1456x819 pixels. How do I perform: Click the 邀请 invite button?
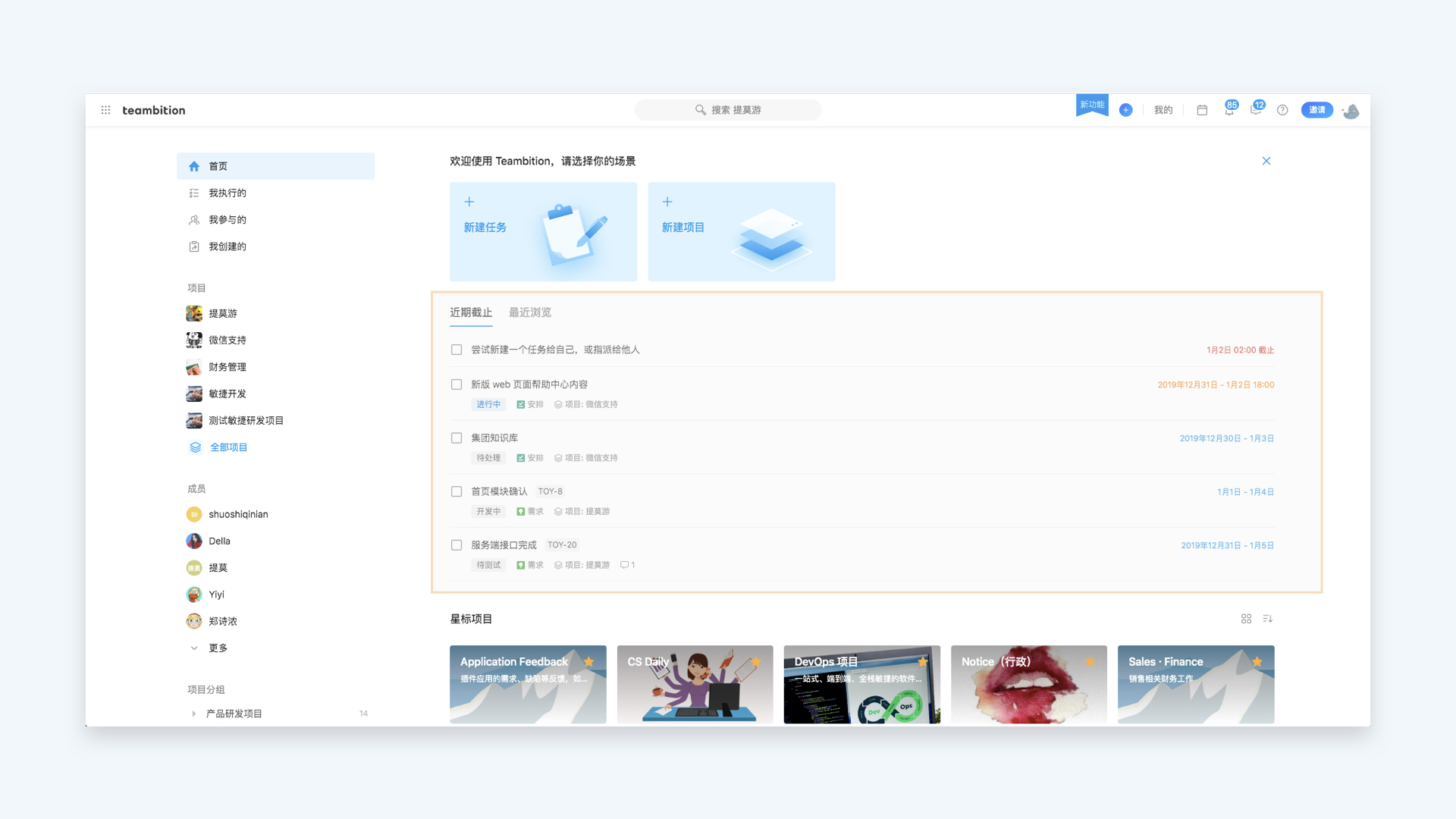coord(1317,110)
